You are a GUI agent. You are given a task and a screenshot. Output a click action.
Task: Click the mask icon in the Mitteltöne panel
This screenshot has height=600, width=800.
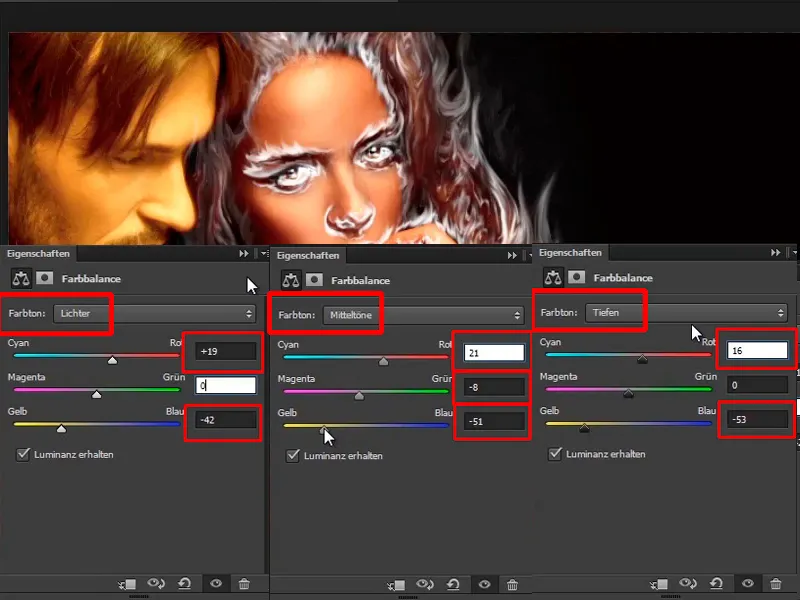click(x=314, y=280)
